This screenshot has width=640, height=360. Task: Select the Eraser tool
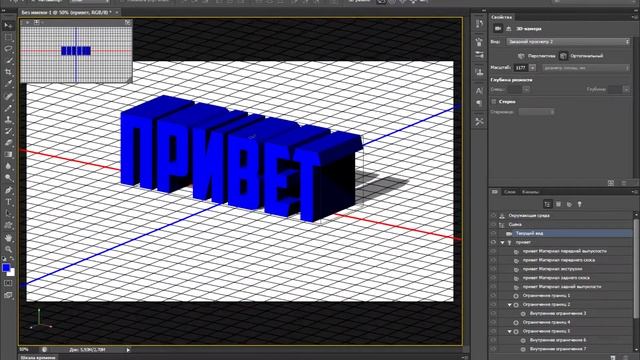click(8, 143)
